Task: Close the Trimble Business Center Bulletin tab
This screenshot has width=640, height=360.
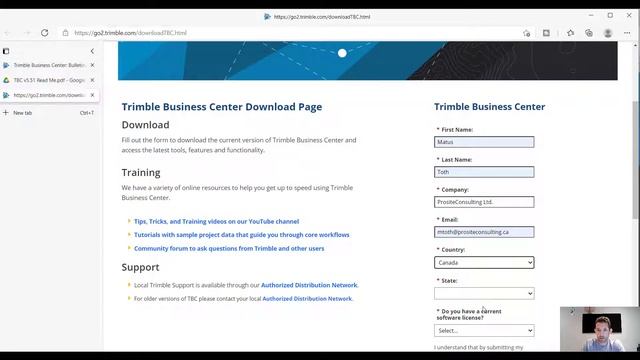Action: tap(92, 65)
